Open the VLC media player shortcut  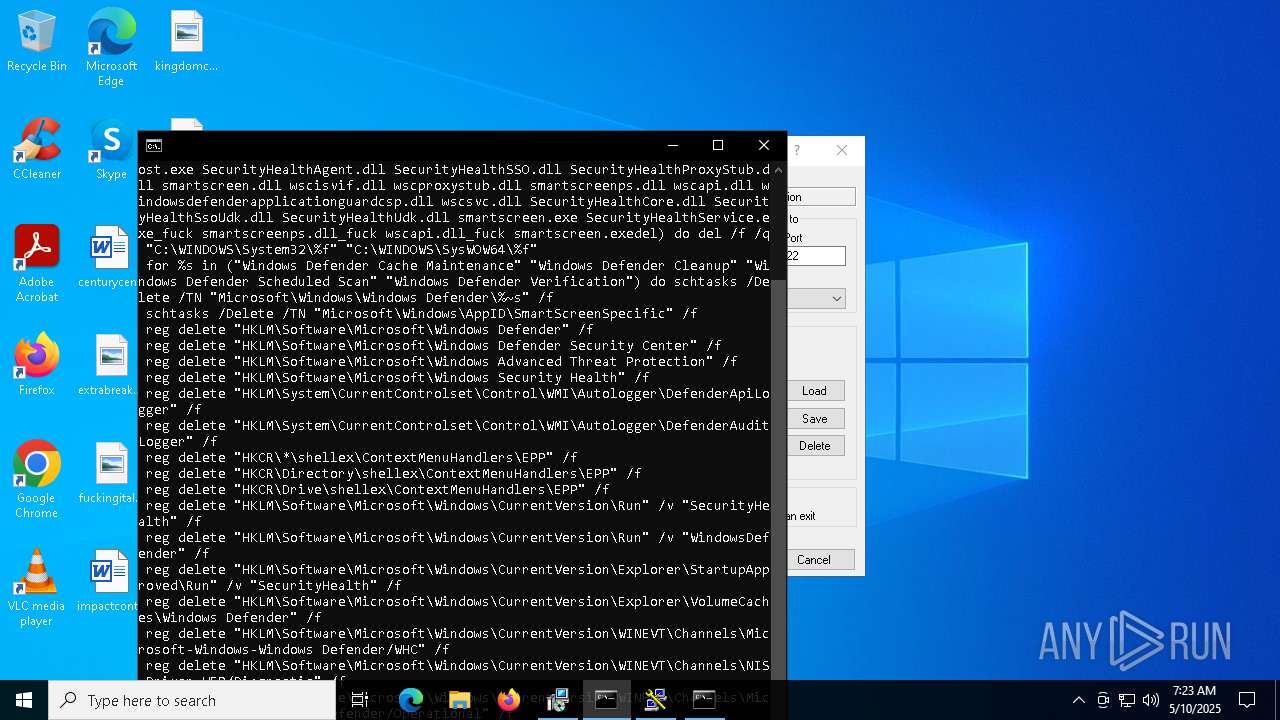coord(37,588)
